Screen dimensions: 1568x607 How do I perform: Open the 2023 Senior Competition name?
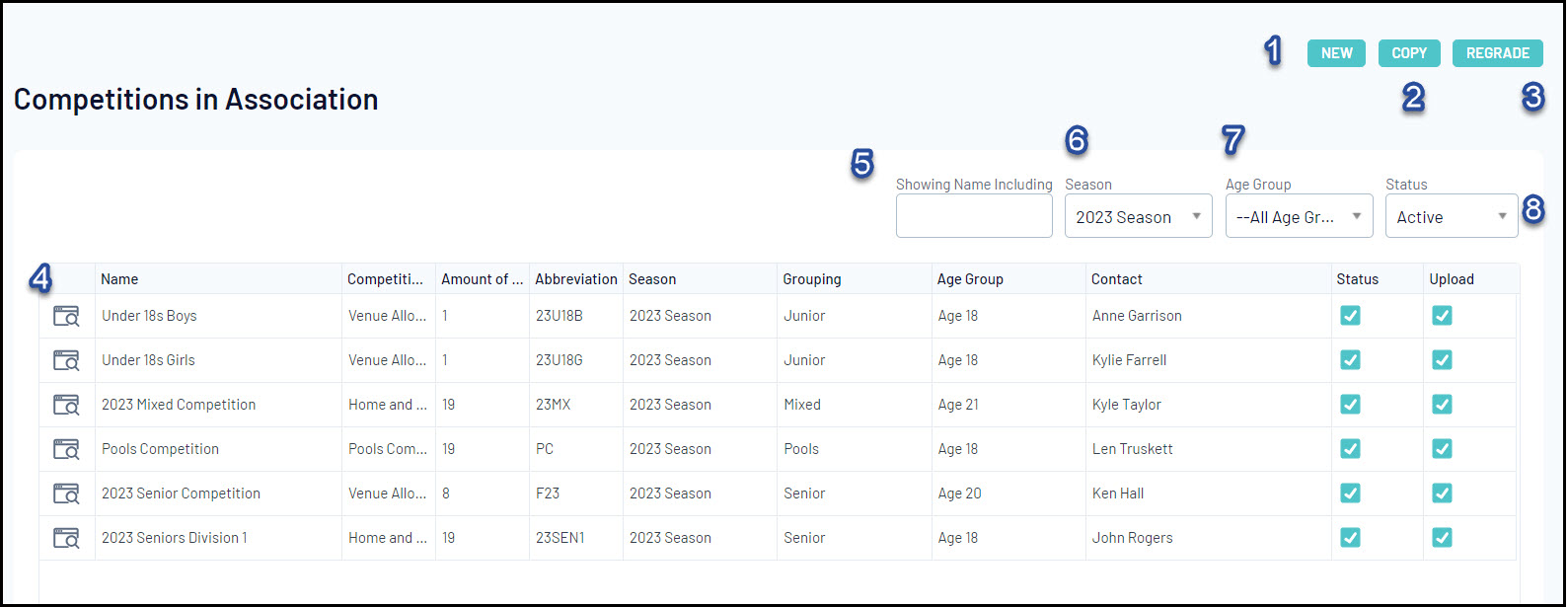tap(181, 493)
